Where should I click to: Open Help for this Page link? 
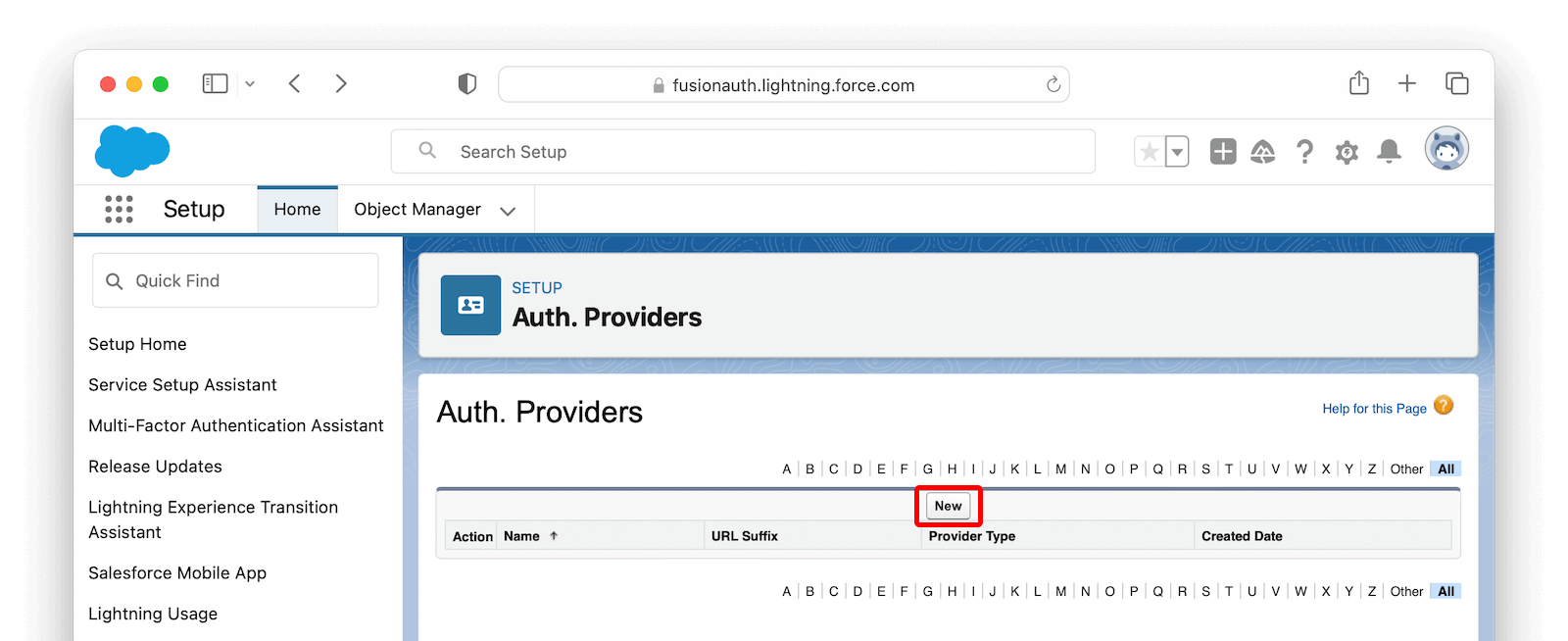[x=1374, y=409]
